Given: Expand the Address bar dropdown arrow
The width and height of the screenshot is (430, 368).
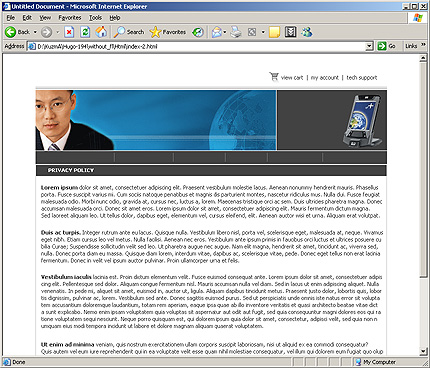Looking at the screenshot, I should click(x=369, y=46).
